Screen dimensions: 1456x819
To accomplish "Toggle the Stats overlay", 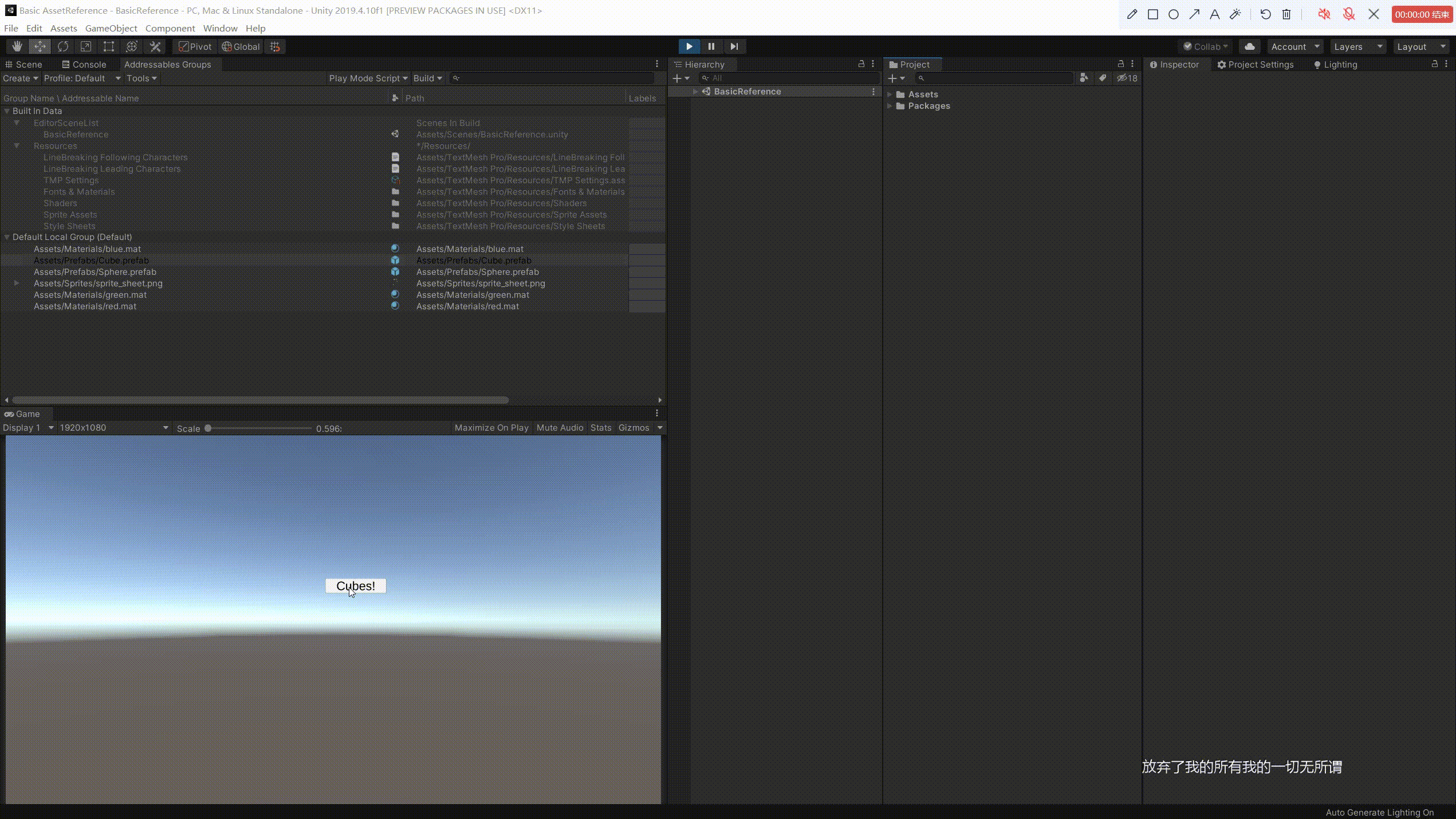I will 601,428.
